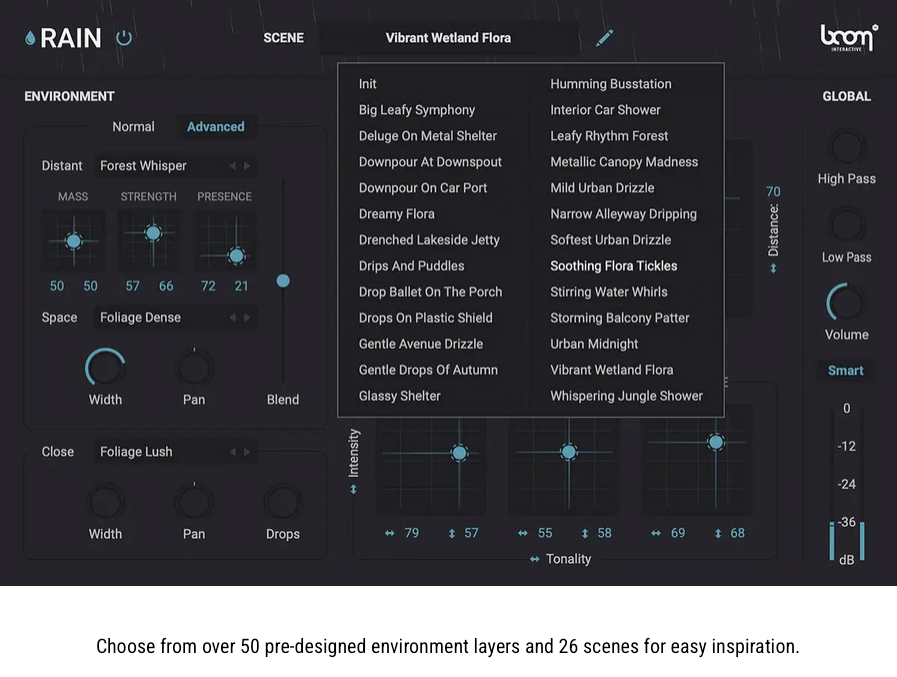
Task: Click the Close layer Drops knob
Action: [283, 502]
